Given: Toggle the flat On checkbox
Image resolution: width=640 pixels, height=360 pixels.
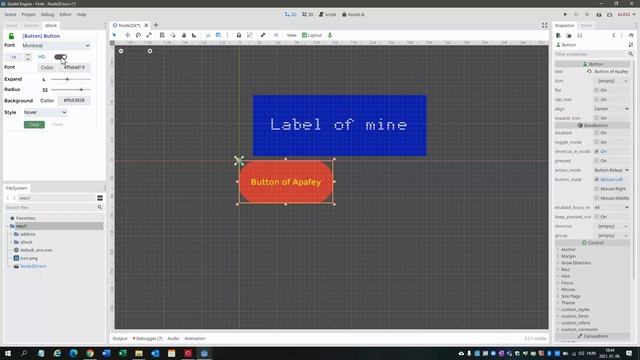Looking at the screenshot, I should (x=597, y=90).
